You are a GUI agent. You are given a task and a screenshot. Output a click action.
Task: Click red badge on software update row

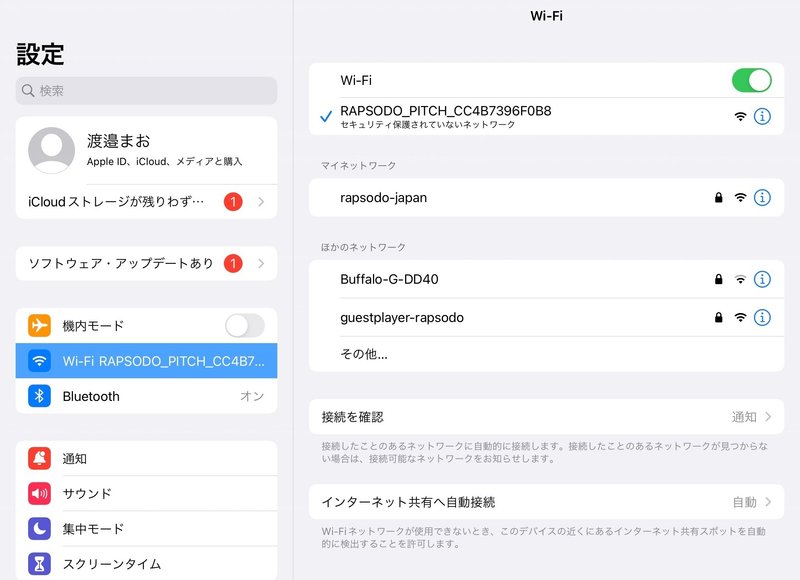[233, 263]
